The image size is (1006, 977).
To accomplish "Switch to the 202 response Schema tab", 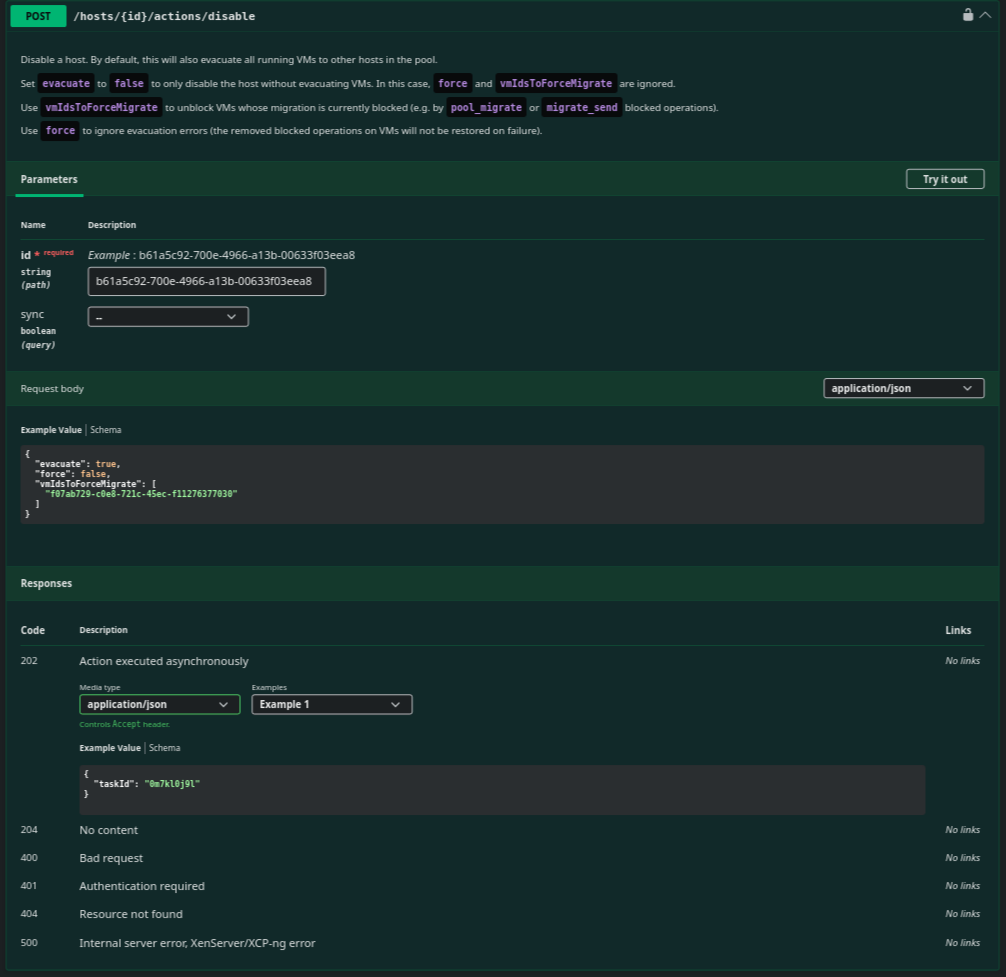I will click(x=165, y=748).
